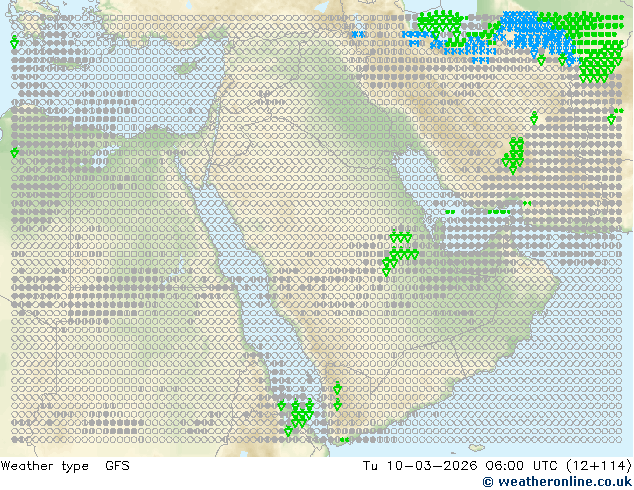Click the 'Weather type' caption text

click(x=44, y=466)
